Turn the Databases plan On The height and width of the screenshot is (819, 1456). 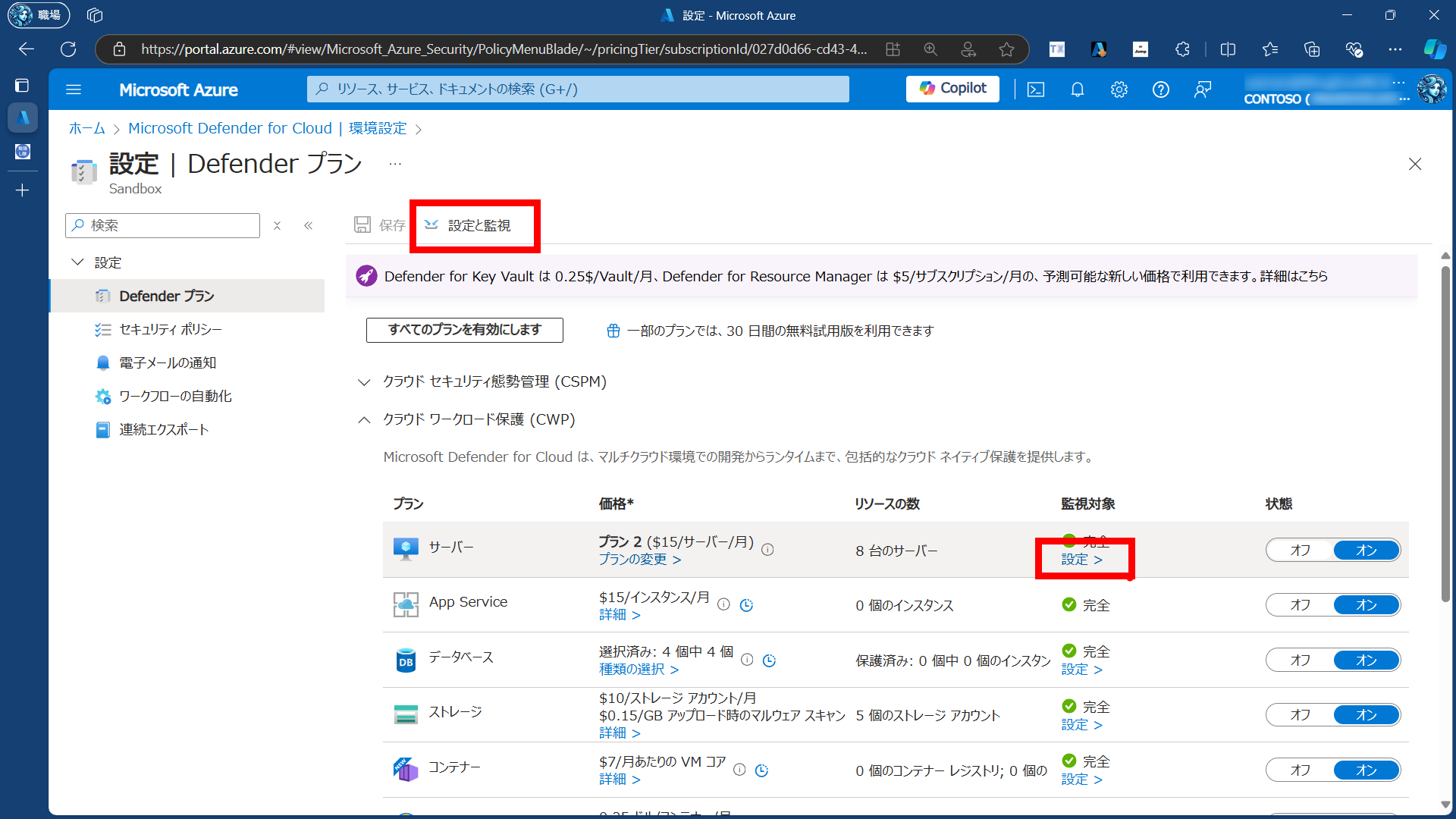[x=1367, y=661]
